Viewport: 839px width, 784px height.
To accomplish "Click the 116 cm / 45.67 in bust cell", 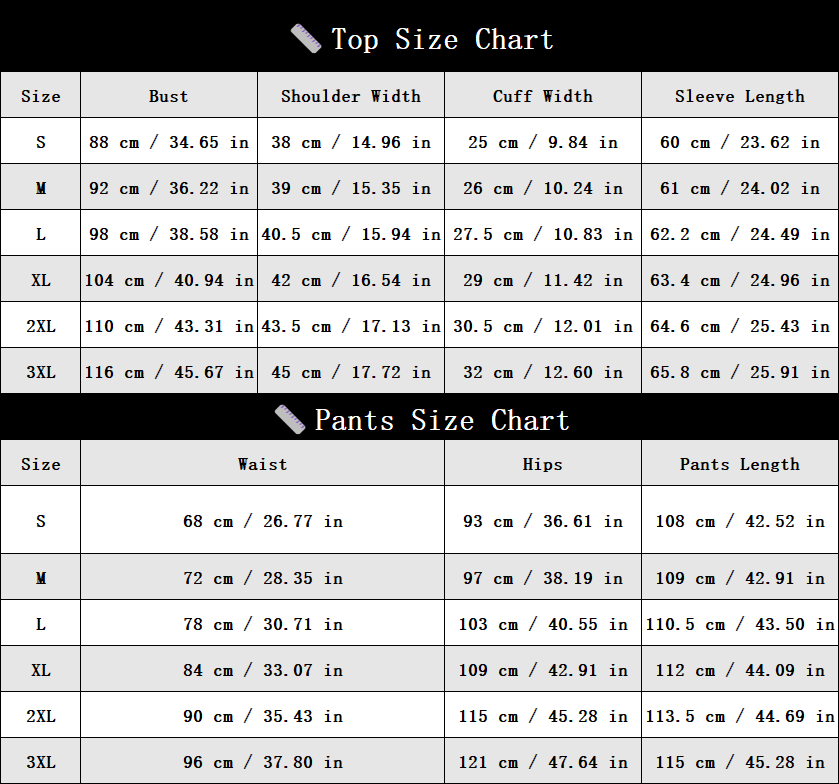I will (x=169, y=372).
